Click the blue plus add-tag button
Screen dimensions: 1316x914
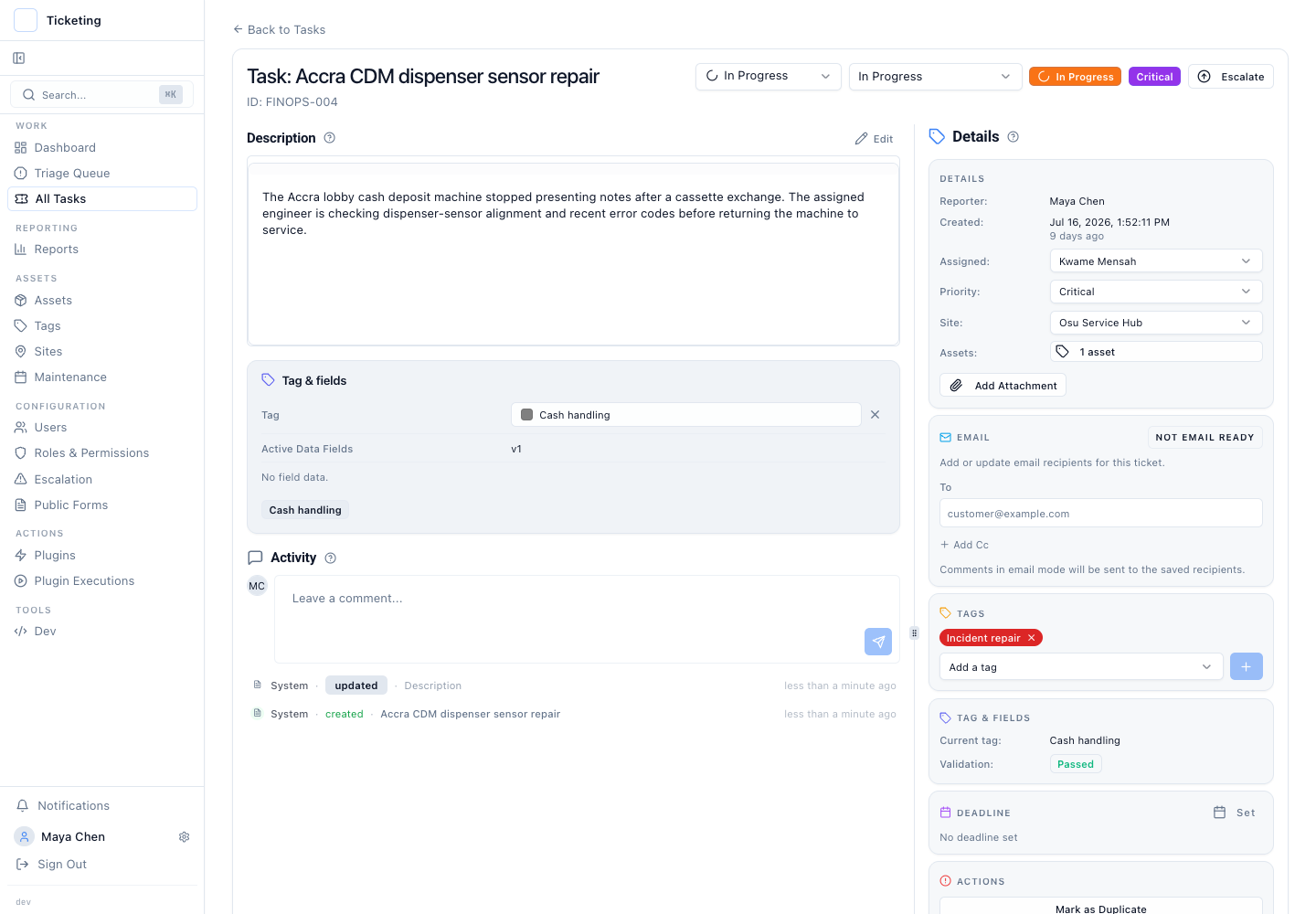click(1247, 666)
